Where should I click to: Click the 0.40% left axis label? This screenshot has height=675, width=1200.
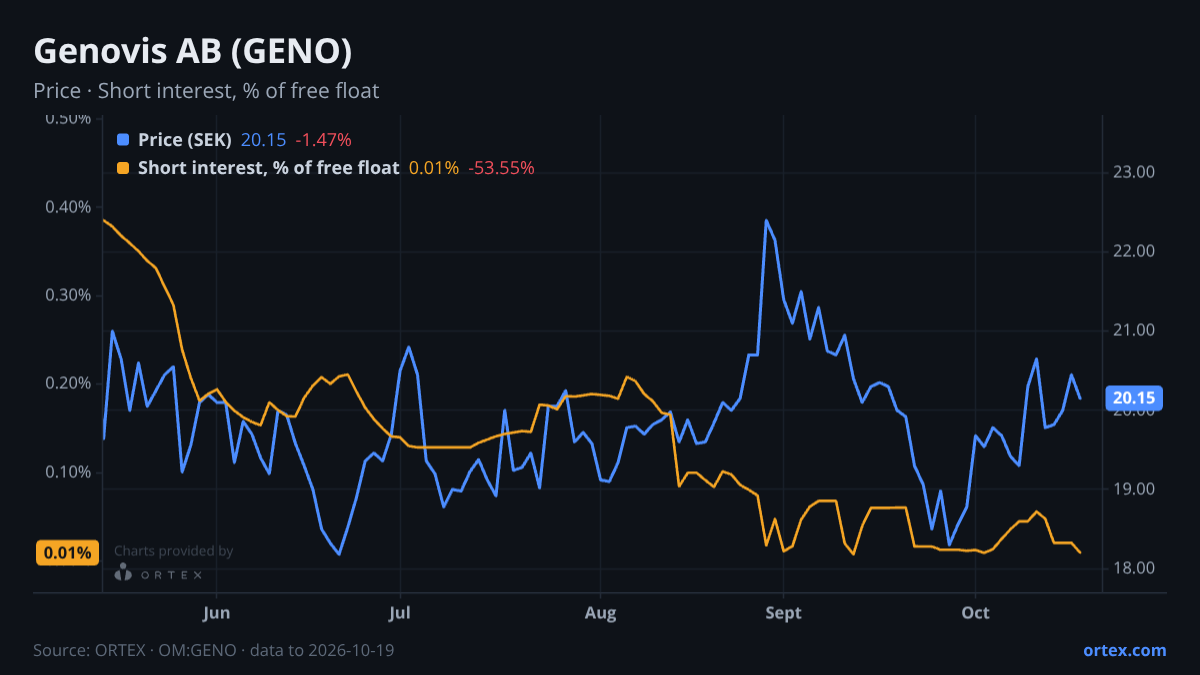click(68, 207)
